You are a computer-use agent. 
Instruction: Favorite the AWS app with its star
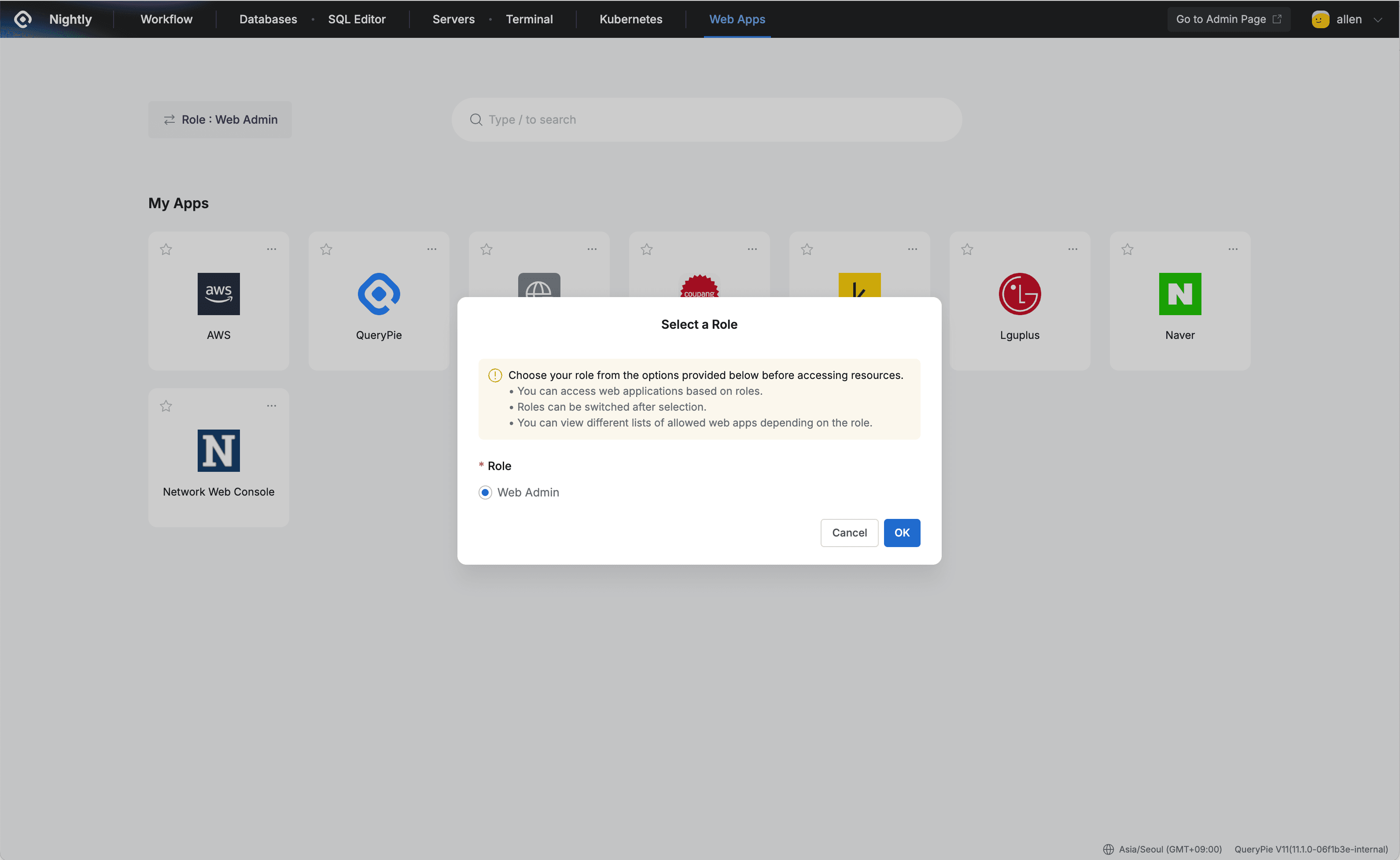(x=166, y=249)
